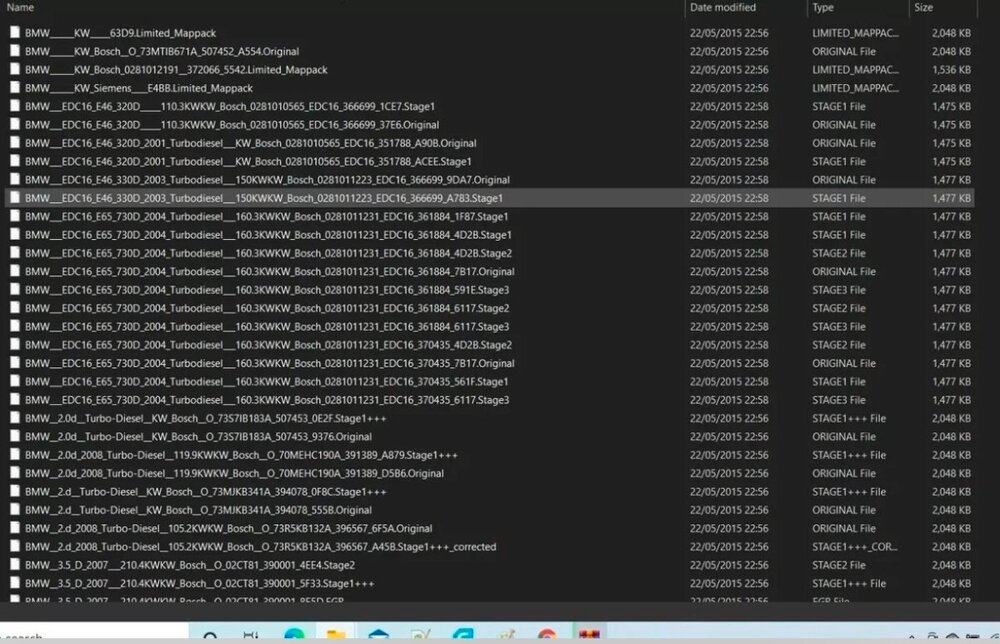
Task: Click the vertical scrollbar of the file list
Action: [992, 300]
